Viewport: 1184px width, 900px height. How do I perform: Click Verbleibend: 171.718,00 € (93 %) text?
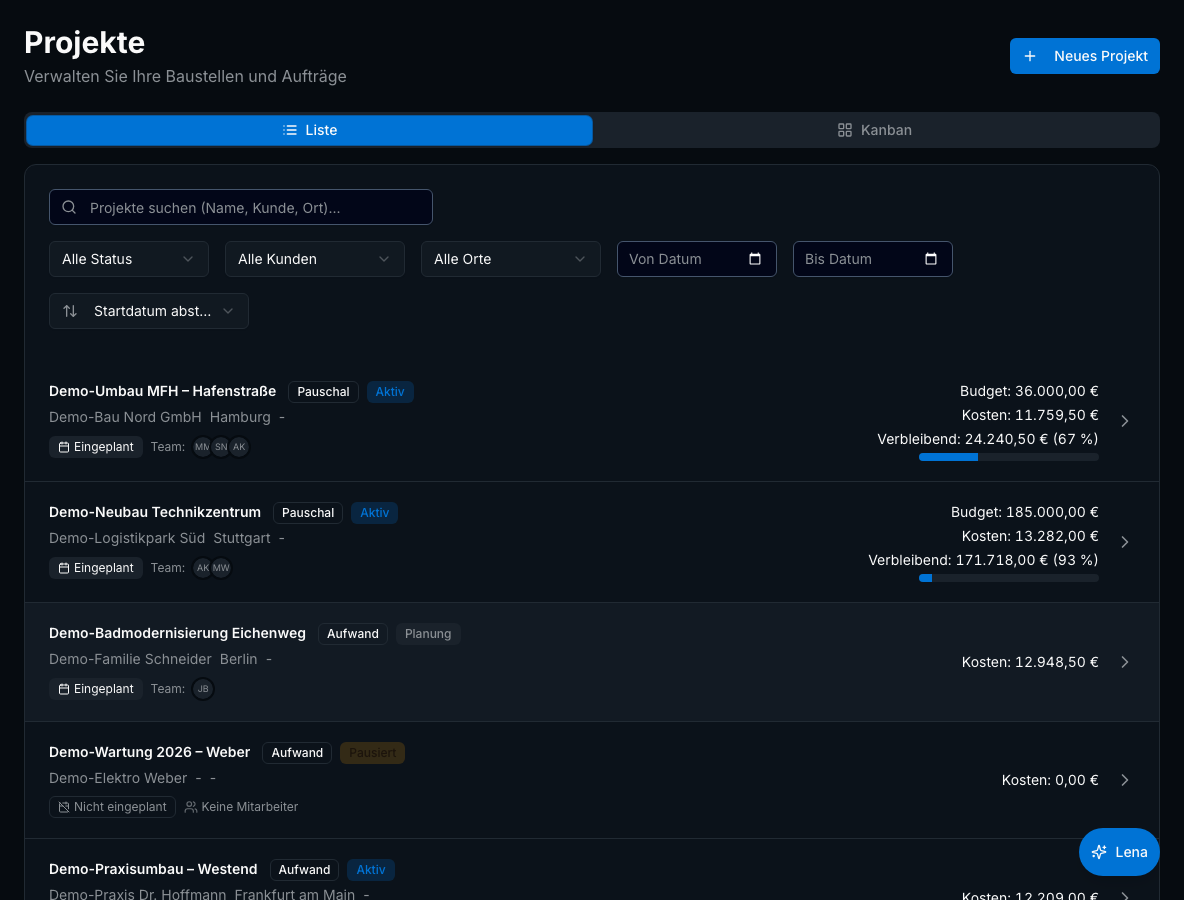click(x=983, y=560)
